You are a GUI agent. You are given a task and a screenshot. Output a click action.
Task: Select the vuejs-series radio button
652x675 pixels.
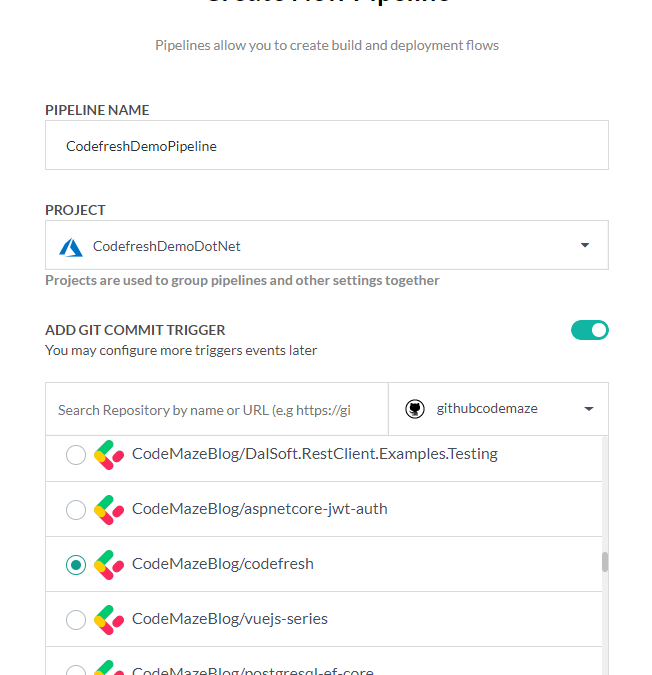click(76, 620)
